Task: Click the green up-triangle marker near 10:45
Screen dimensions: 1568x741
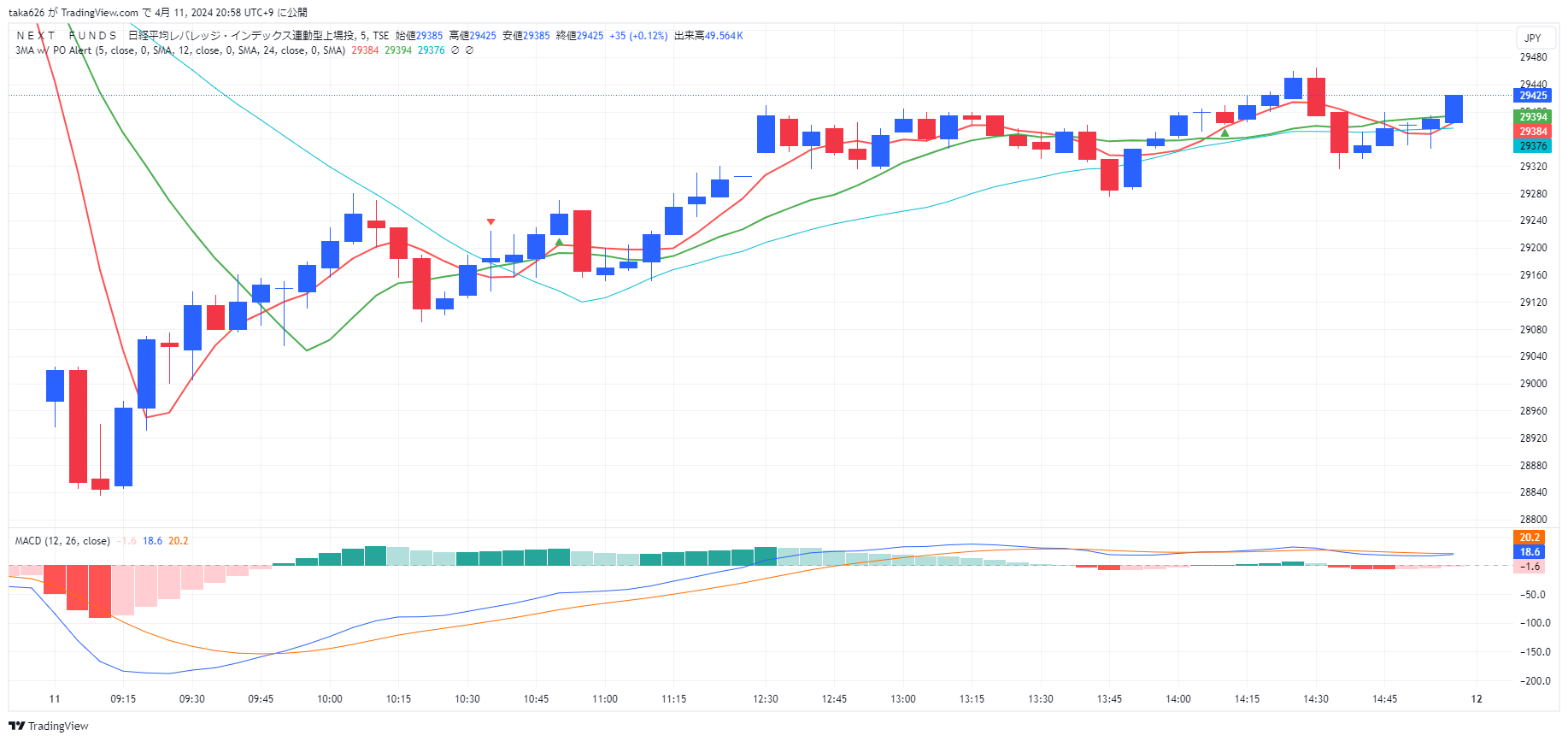Action: coord(559,242)
